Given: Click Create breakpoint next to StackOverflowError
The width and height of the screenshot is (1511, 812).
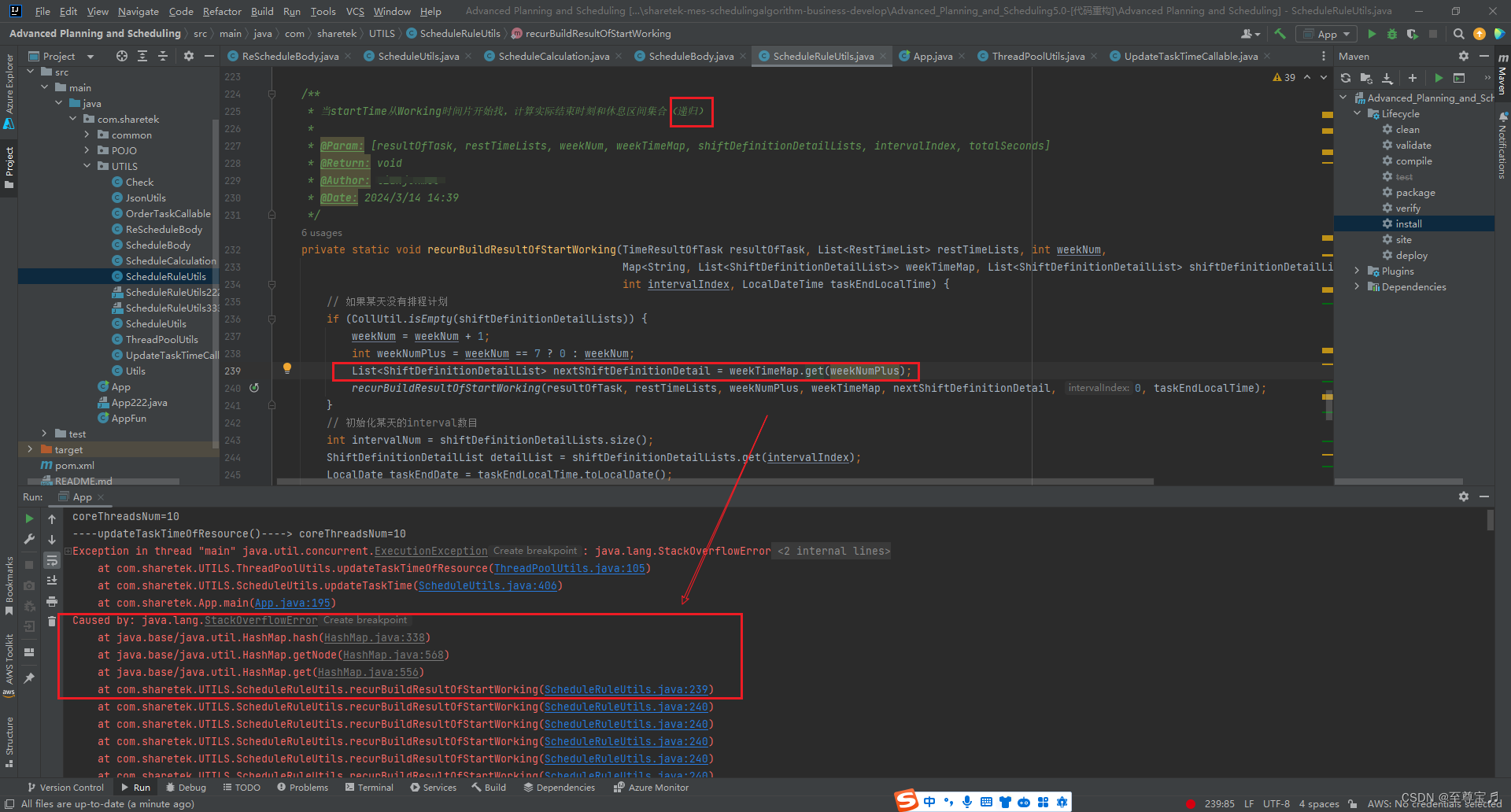Looking at the screenshot, I should [364, 620].
